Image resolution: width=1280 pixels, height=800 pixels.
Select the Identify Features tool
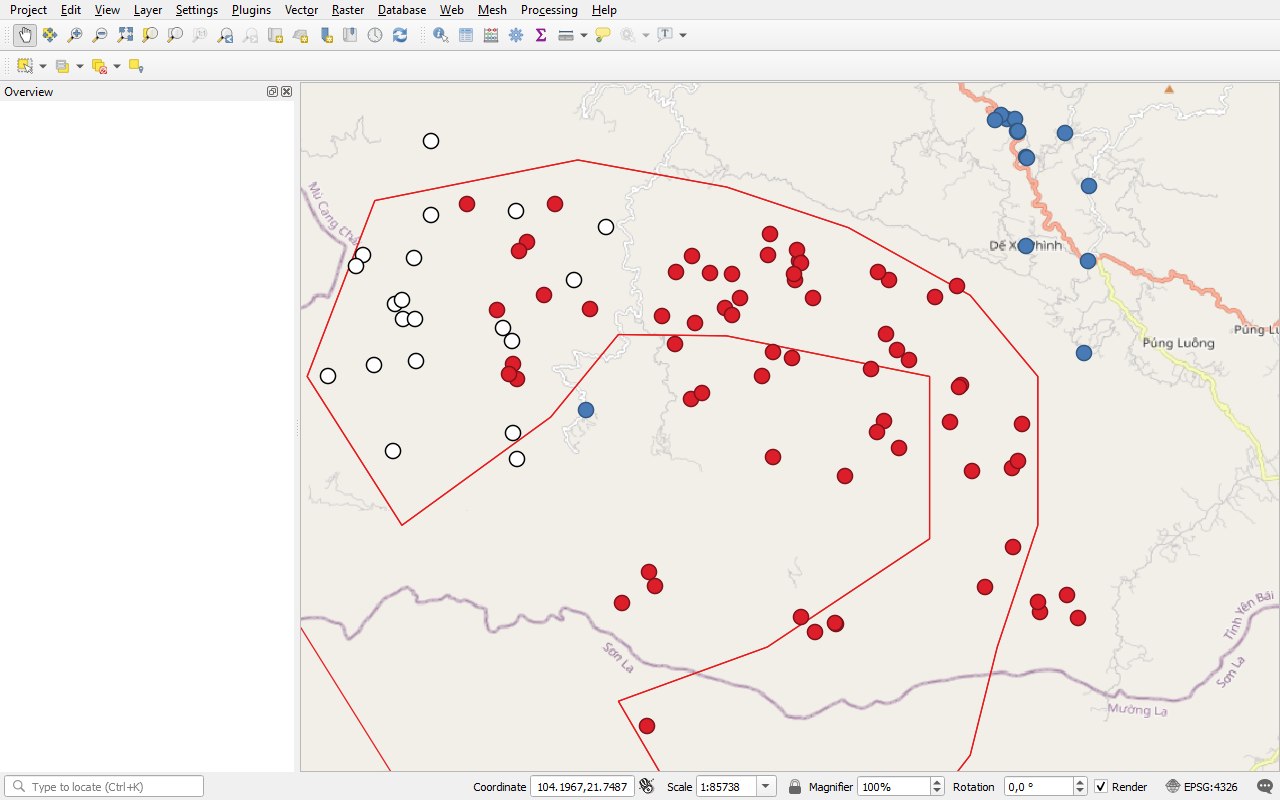[440, 35]
